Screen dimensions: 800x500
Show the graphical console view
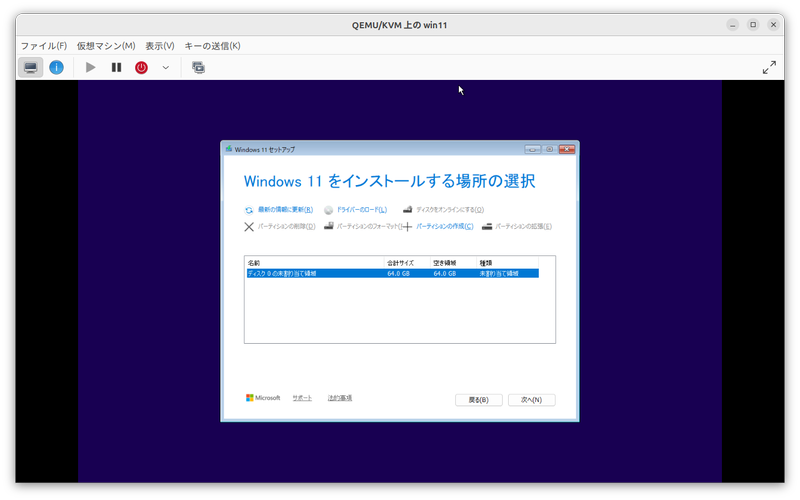coord(31,67)
